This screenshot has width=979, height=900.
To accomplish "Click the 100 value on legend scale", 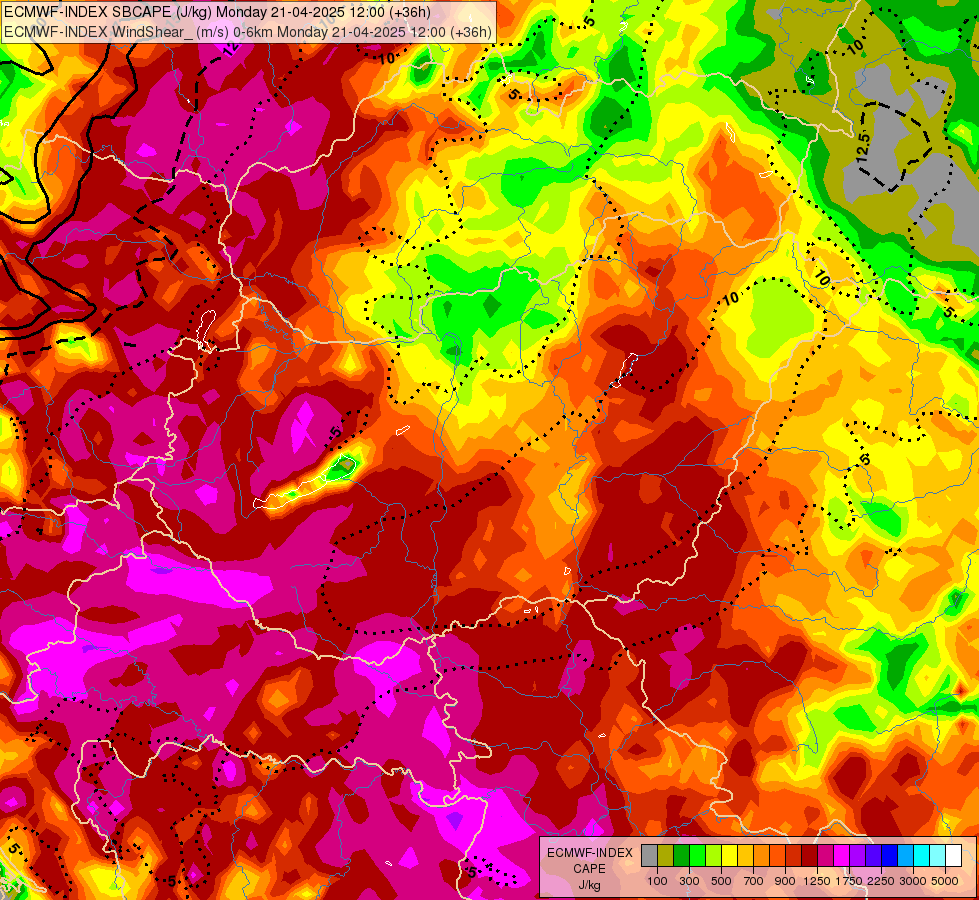I will [x=657, y=881].
